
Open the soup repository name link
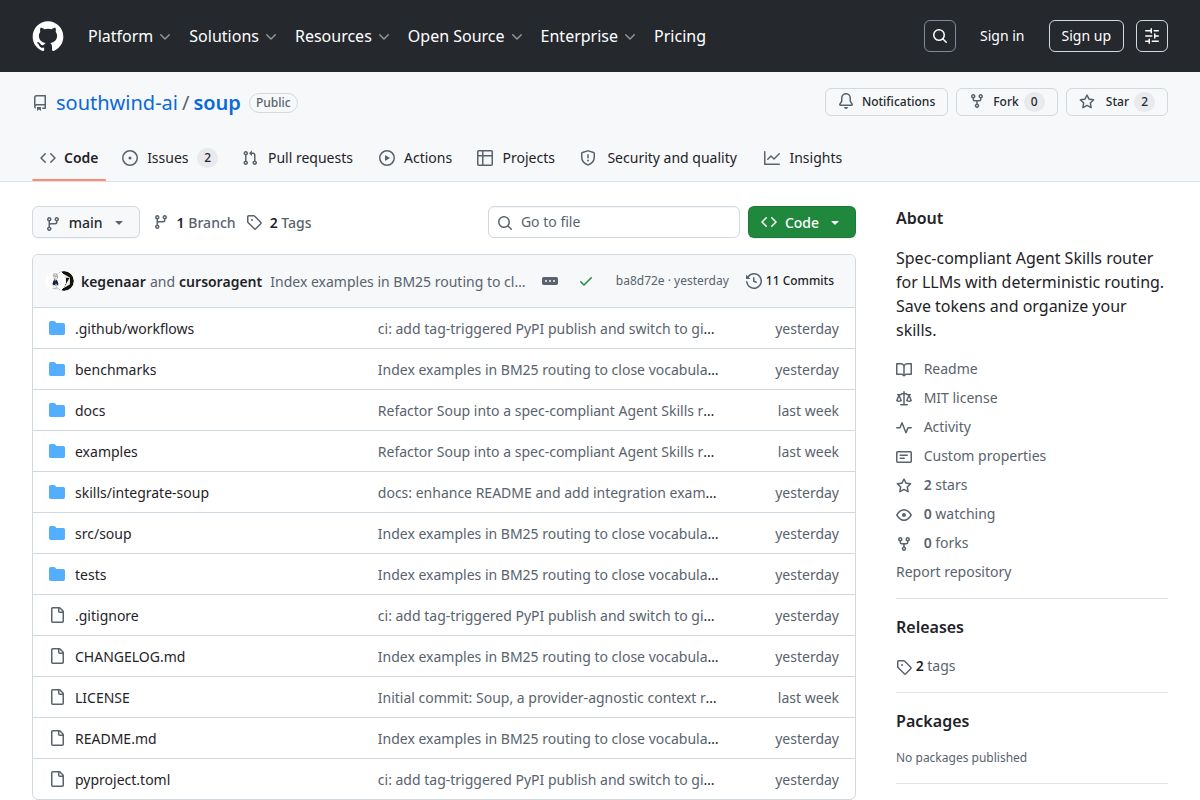point(217,103)
